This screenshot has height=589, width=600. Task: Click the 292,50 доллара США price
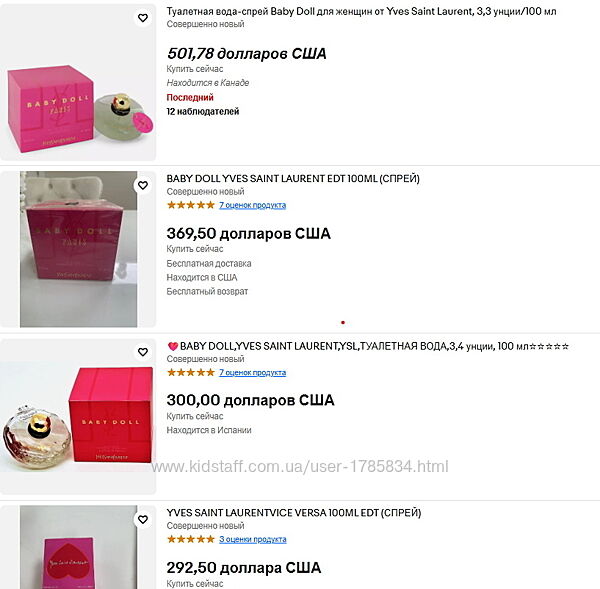244,568
